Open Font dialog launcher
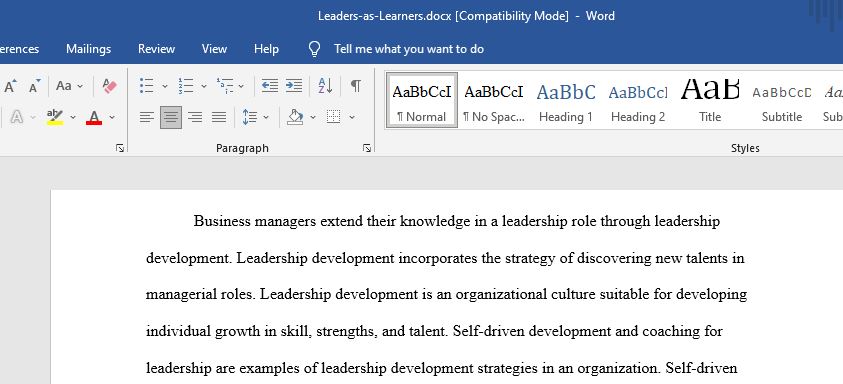The height and width of the screenshot is (384, 843). 120,148
